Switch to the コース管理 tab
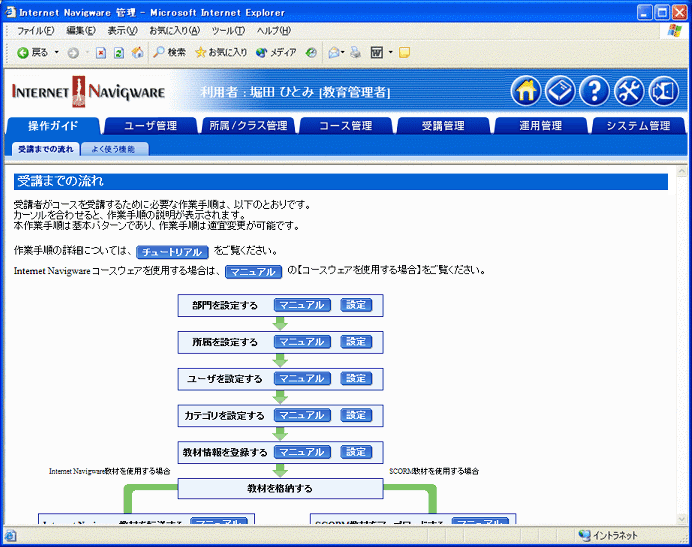Viewport: 692px width, 547px height. point(346,126)
